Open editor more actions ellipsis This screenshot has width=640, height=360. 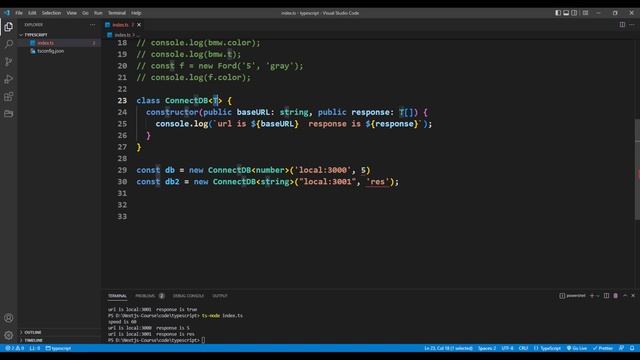pos(632,25)
